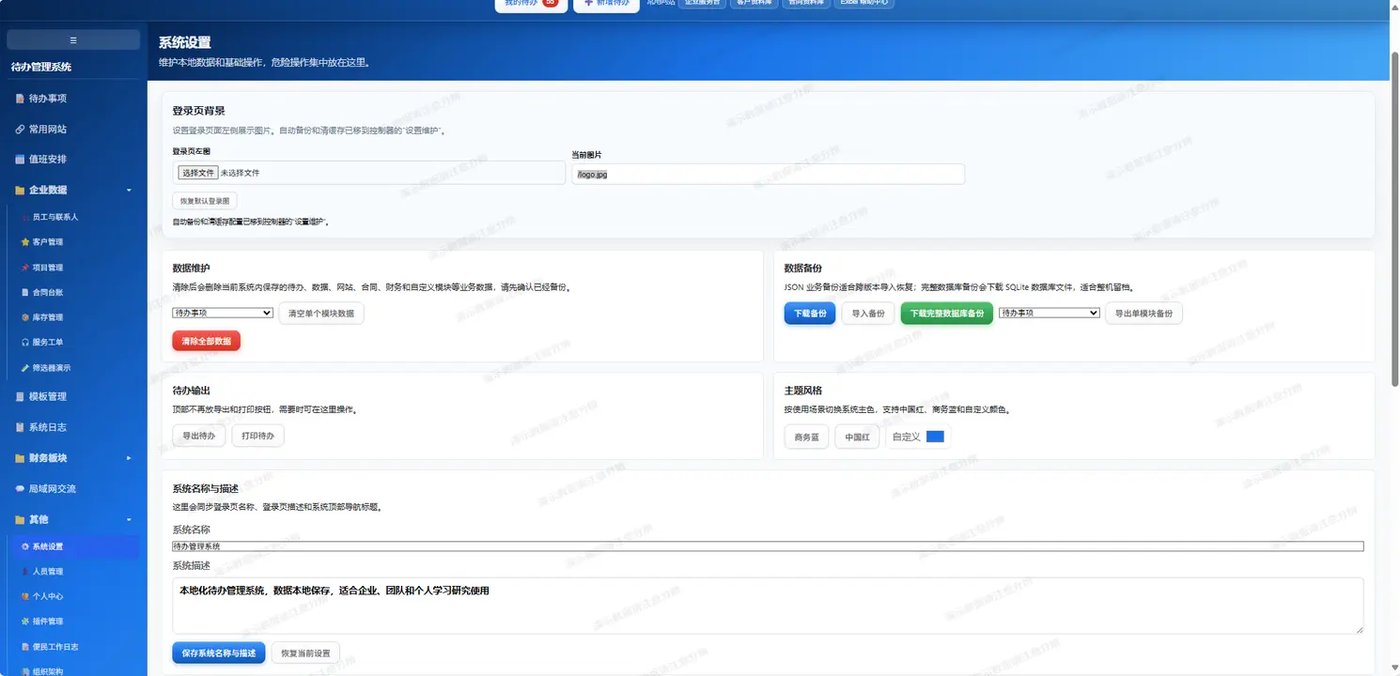Open the 自定义 blue color swatch
Viewport: 1400px width, 676px height.
pyautogui.click(x=935, y=437)
